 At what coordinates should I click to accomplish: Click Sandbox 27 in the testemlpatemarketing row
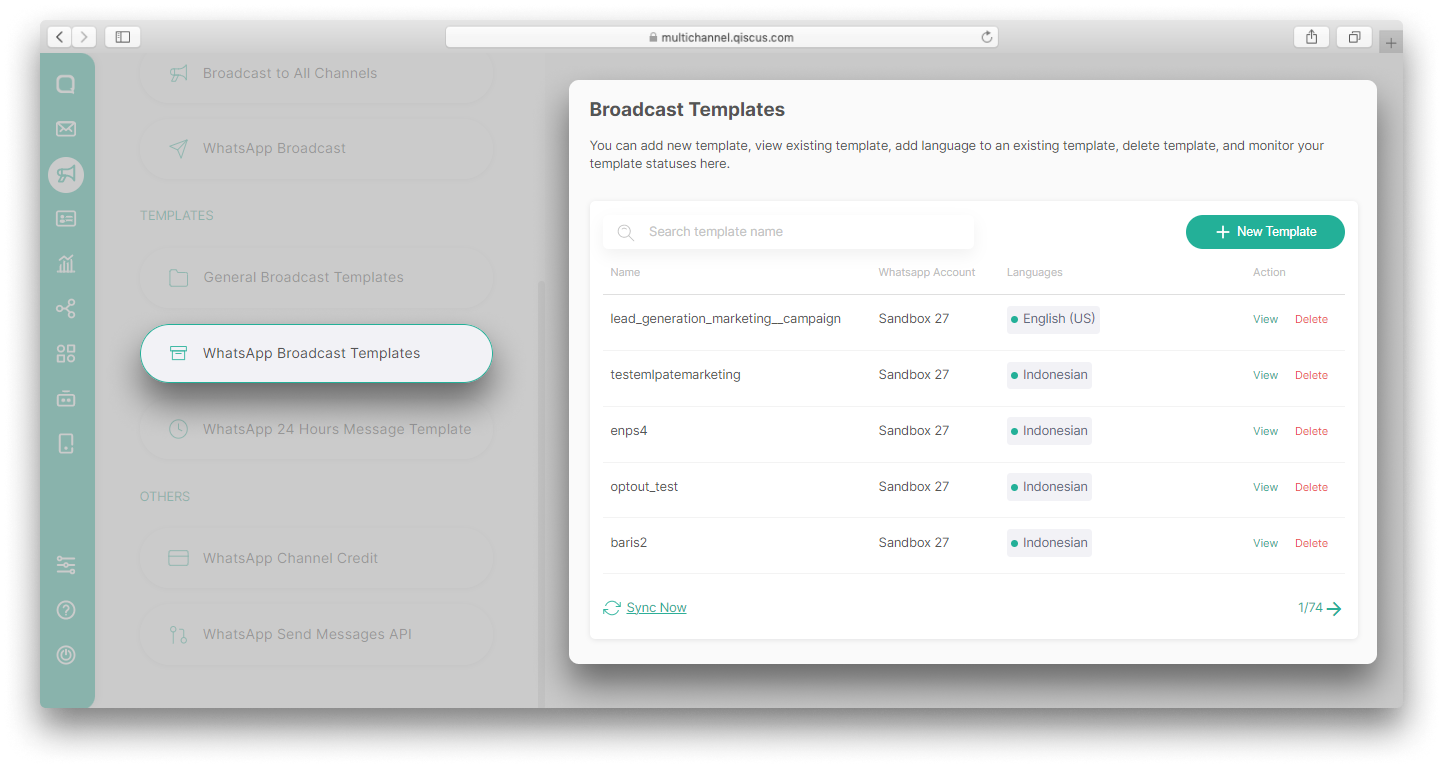coord(913,375)
